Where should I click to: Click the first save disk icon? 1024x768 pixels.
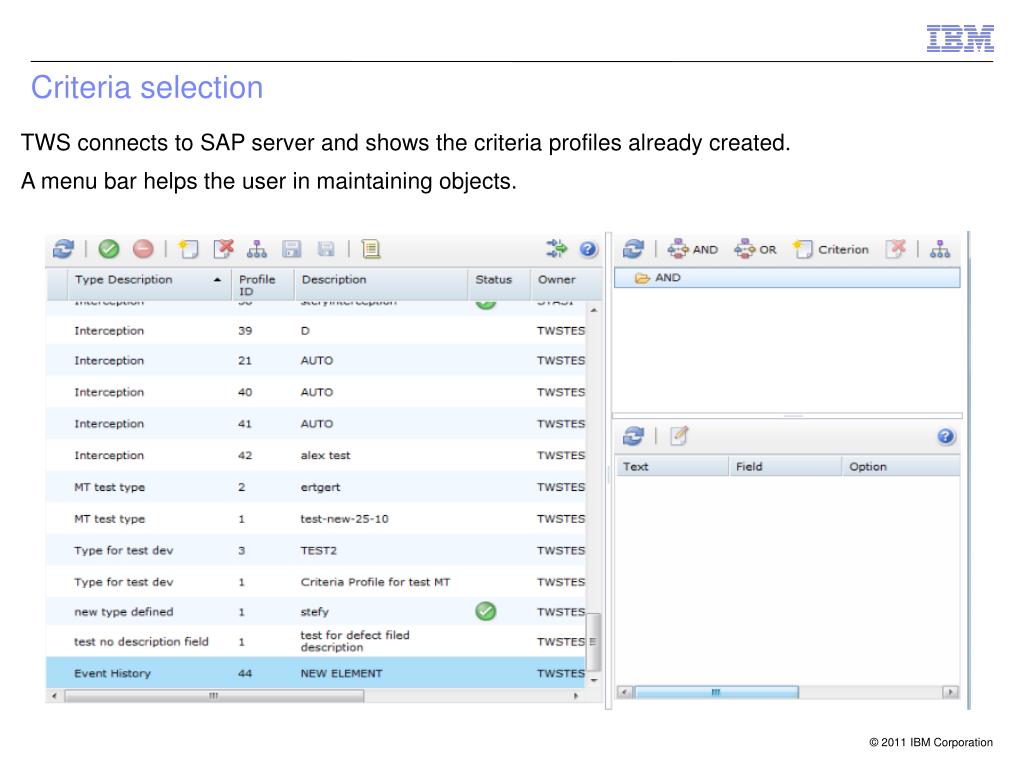[291, 249]
